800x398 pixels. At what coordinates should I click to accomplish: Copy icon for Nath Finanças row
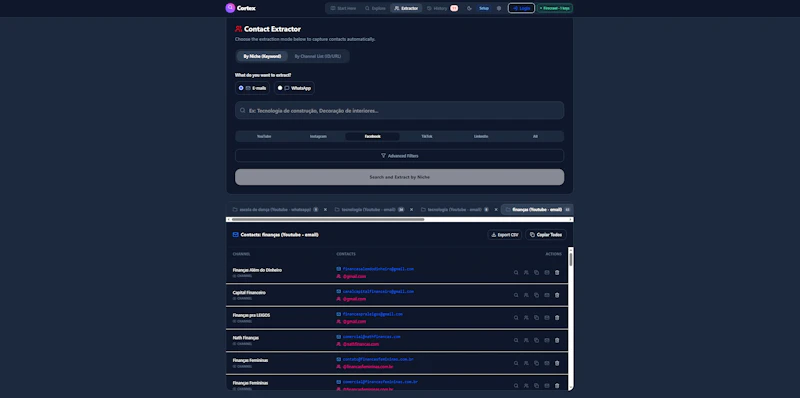click(x=536, y=340)
